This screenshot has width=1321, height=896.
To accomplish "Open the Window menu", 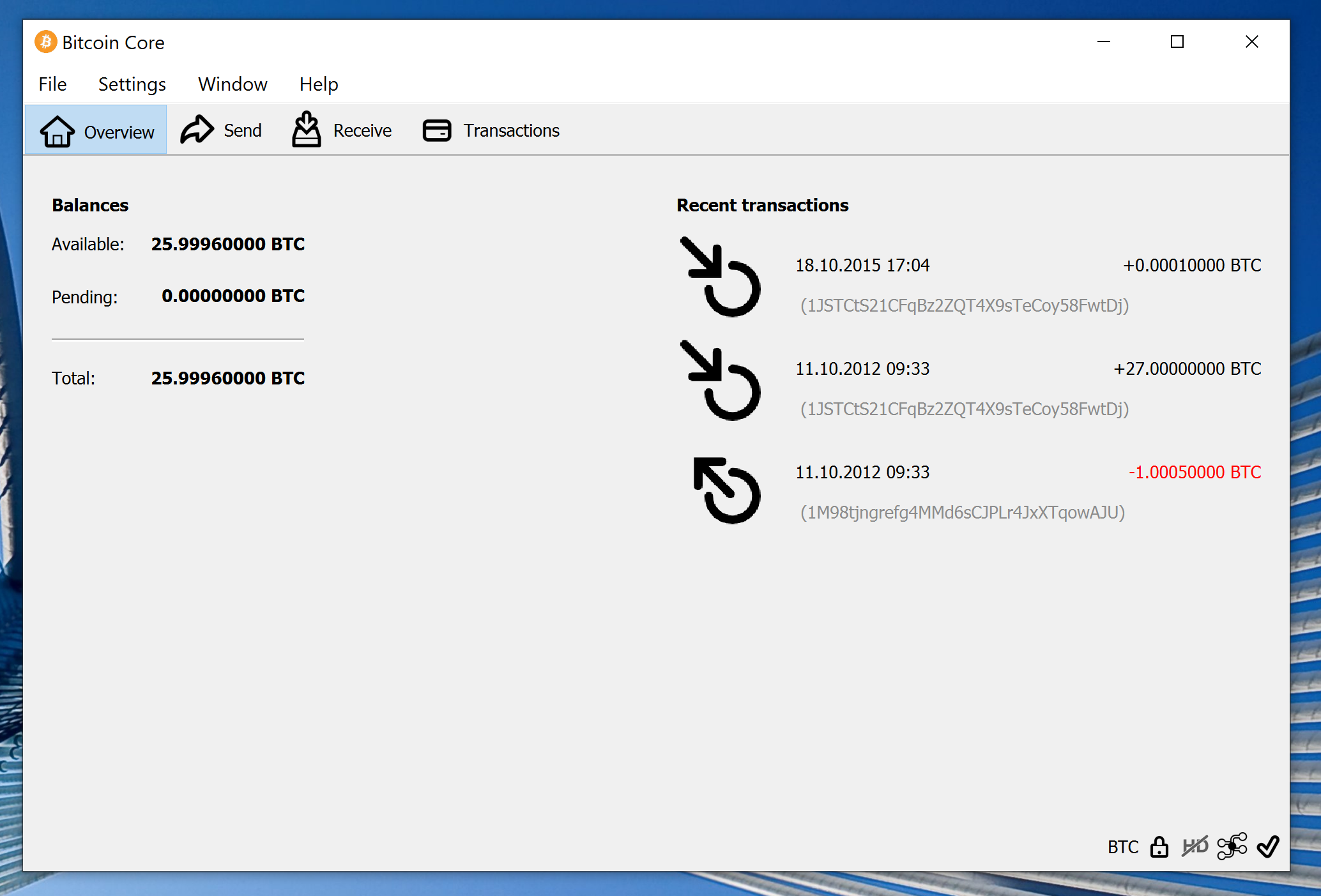I will click(x=233, y=84).
